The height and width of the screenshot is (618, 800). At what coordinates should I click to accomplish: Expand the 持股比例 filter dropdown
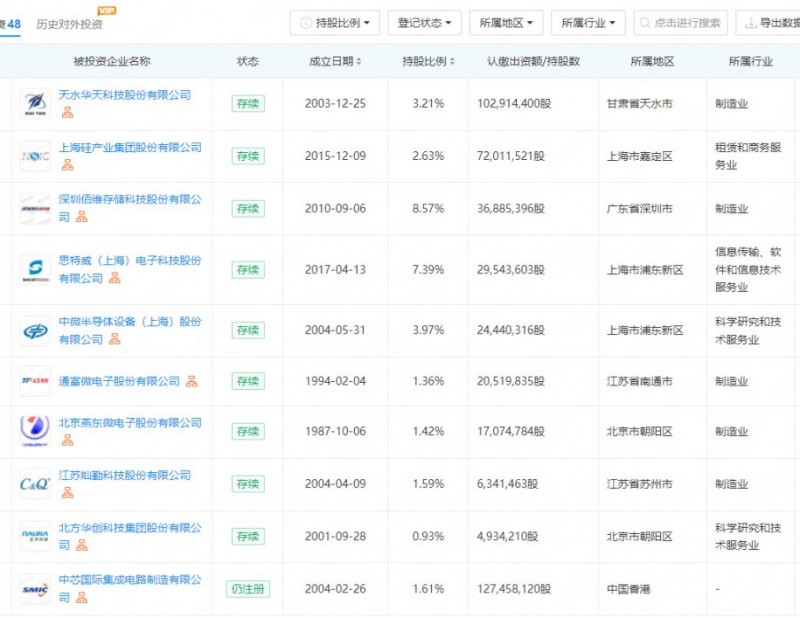point(335,23)
